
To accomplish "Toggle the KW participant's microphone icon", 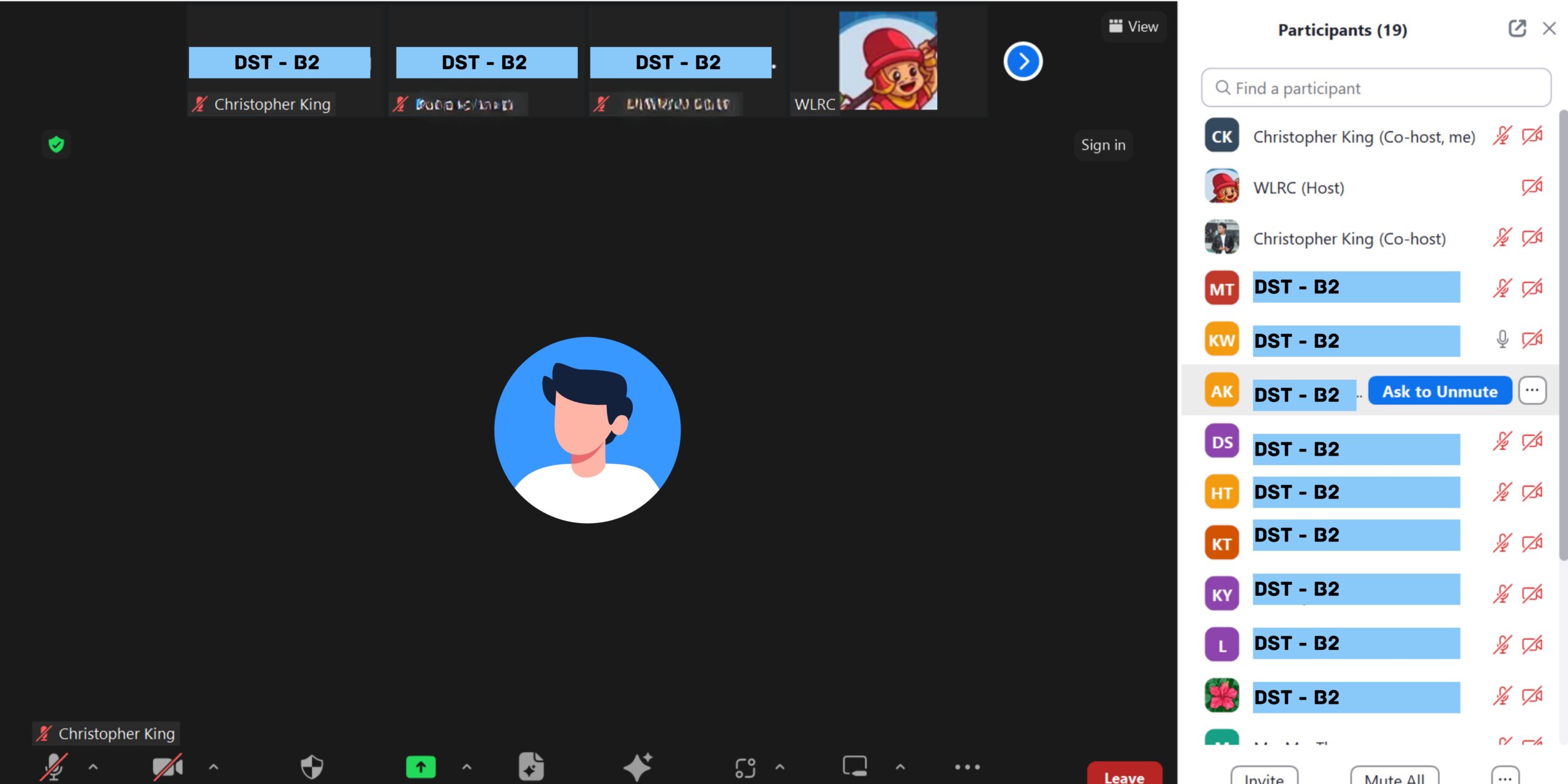I will (x=1502, y=339).
